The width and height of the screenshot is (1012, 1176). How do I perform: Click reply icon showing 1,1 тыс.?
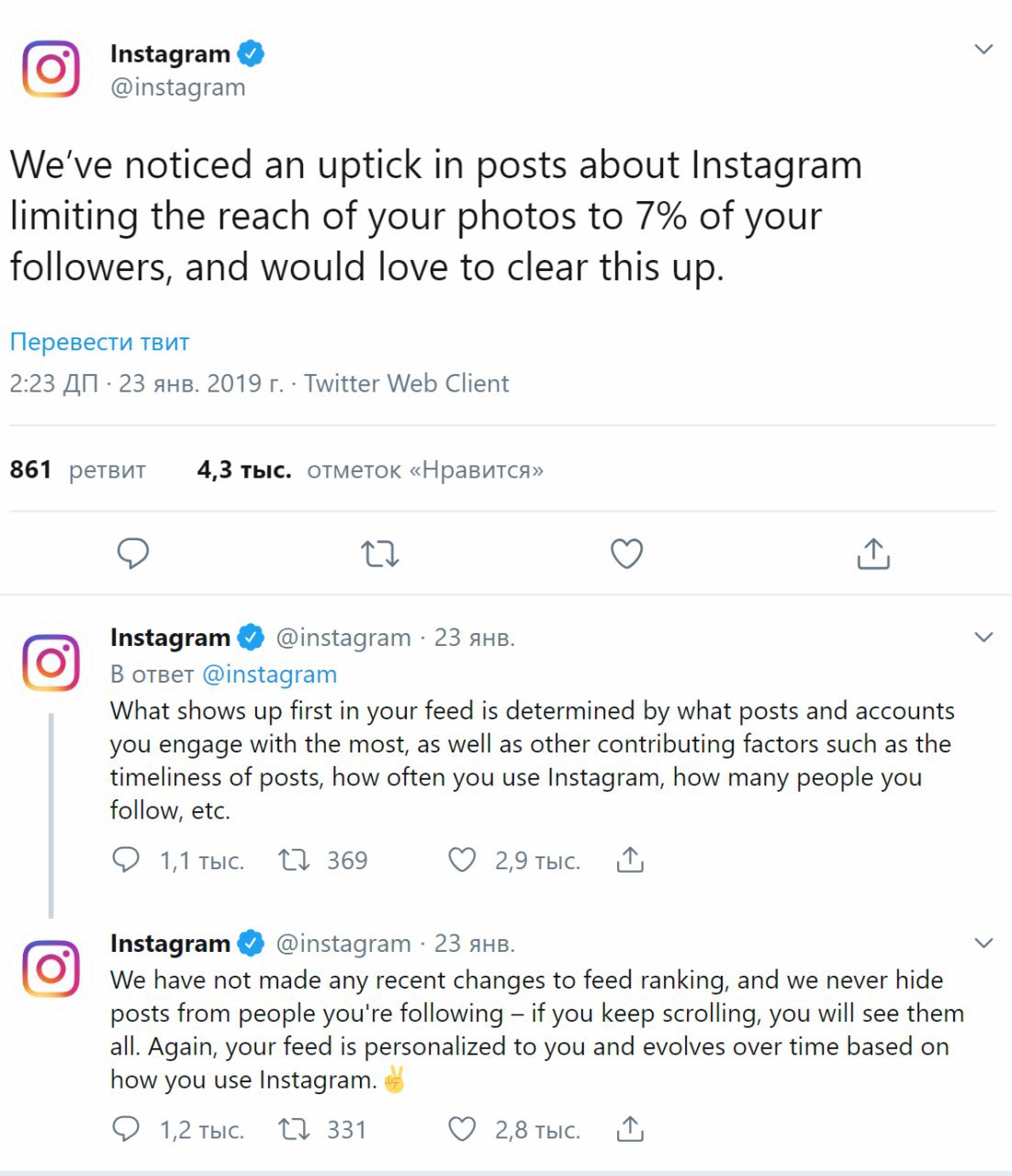pos(125,860)
